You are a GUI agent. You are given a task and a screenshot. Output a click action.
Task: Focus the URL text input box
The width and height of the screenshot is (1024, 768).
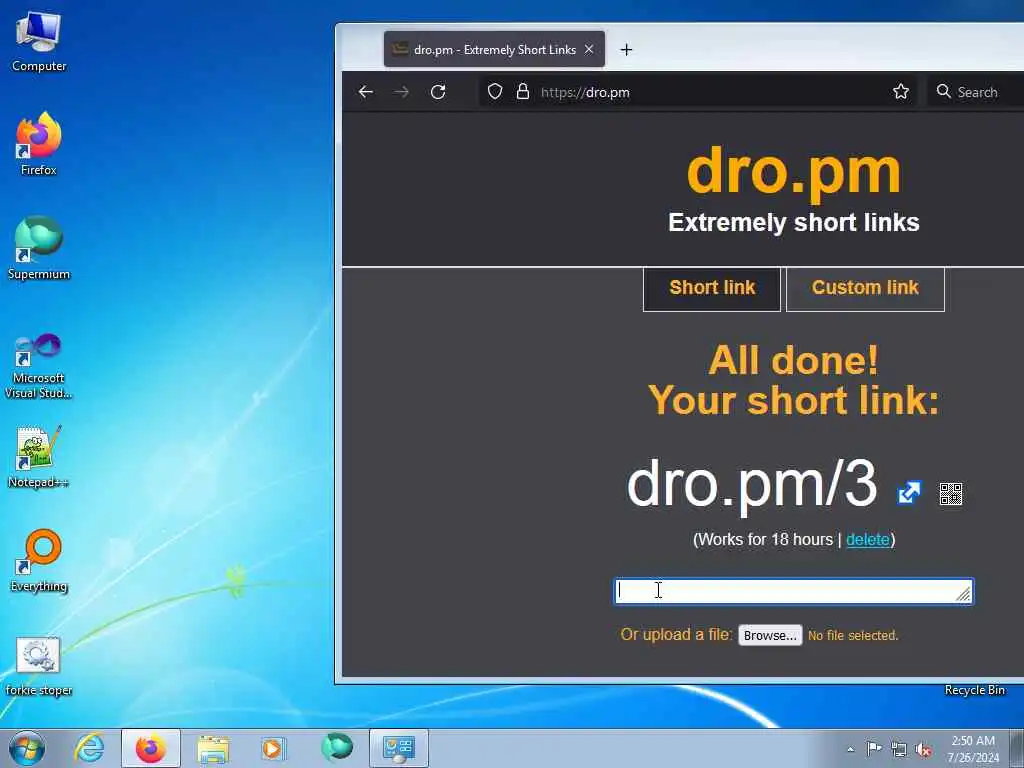coord(793,591)
